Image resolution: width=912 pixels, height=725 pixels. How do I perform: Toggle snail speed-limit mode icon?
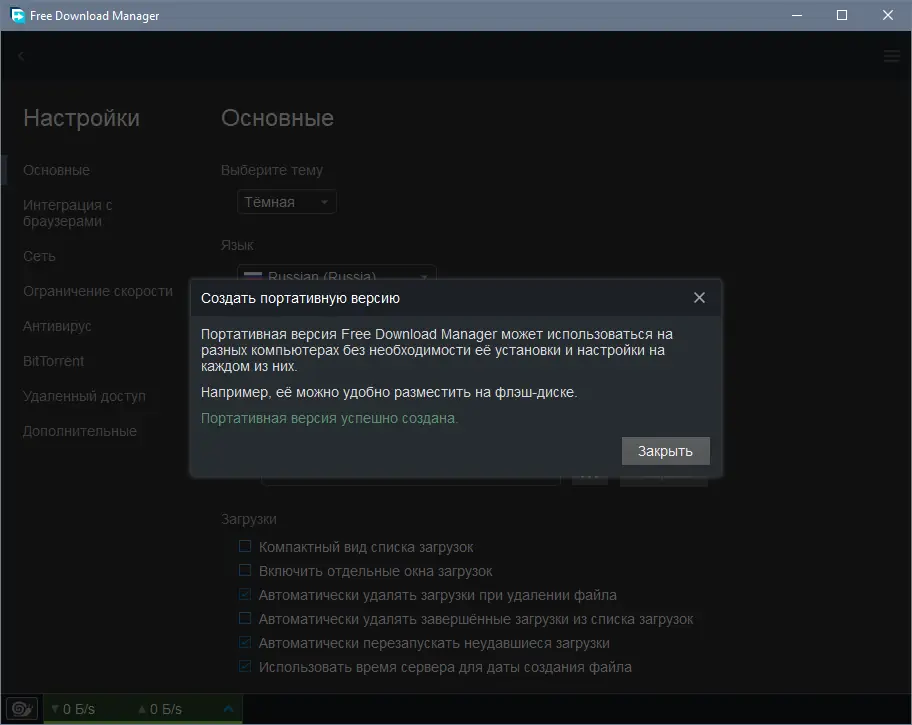22,709
